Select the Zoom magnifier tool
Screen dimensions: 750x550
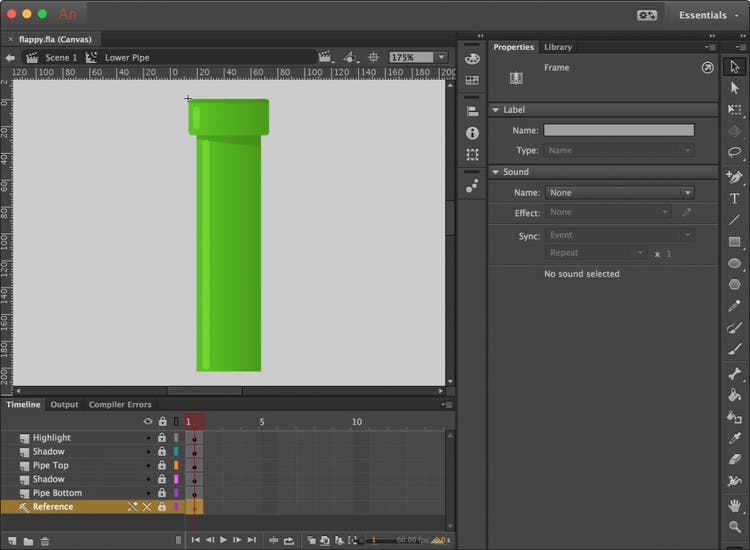[735, 526]
